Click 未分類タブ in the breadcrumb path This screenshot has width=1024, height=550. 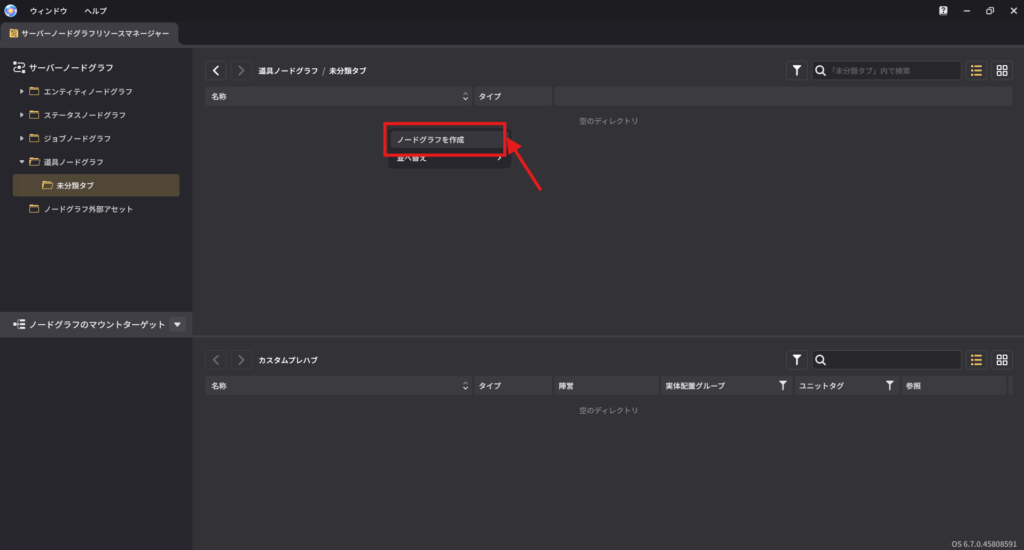coord(347,71)
